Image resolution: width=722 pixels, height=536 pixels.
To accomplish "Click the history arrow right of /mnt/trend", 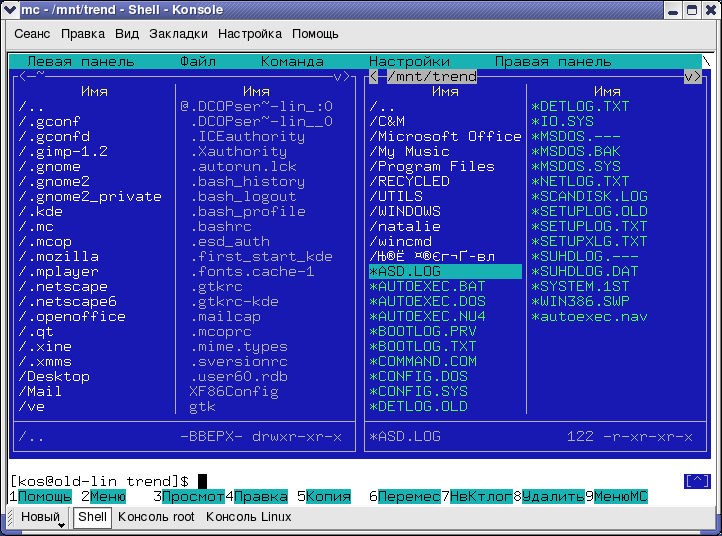I will (x=691, y=76).
